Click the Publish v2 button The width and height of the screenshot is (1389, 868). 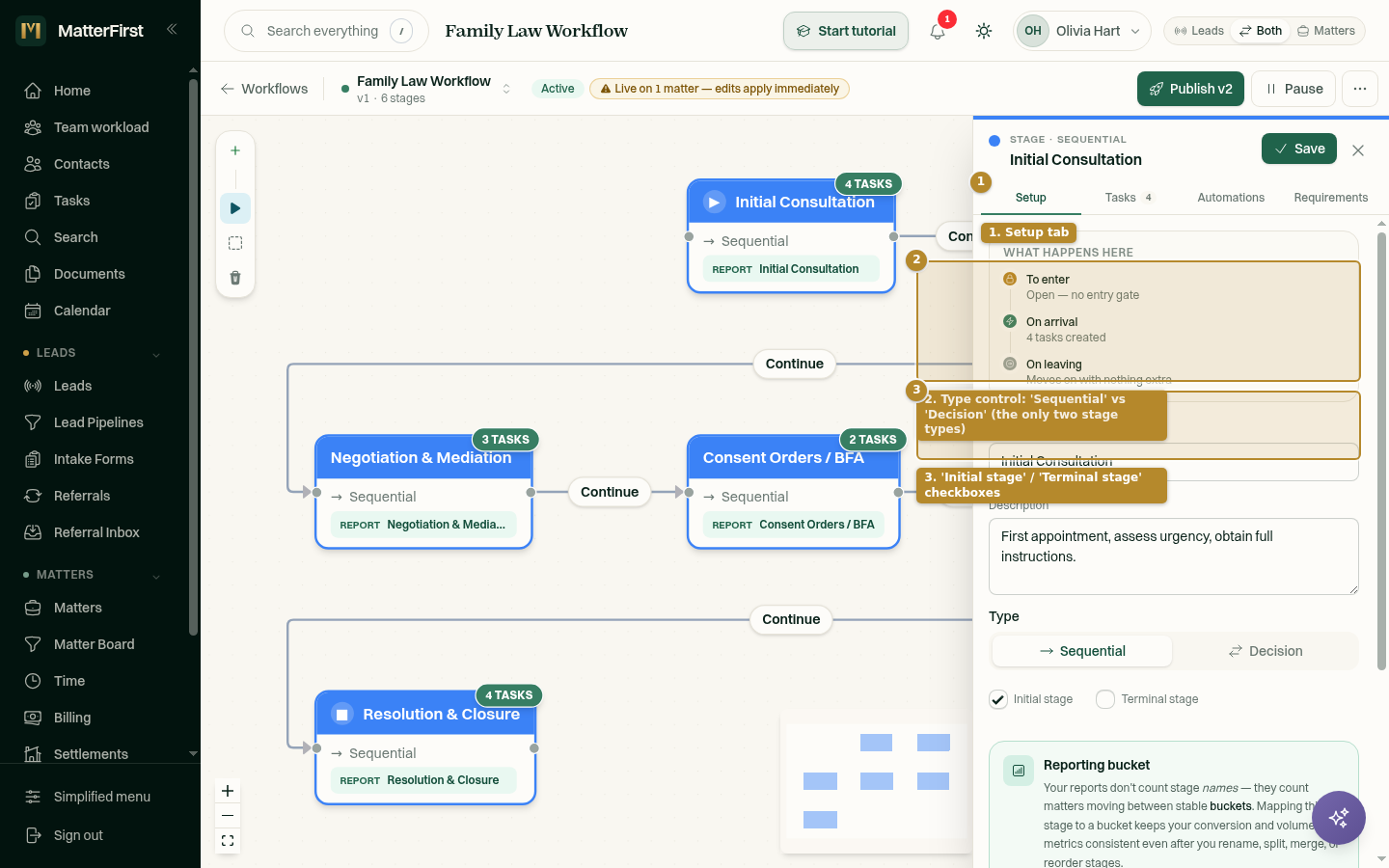[1190, 89]
